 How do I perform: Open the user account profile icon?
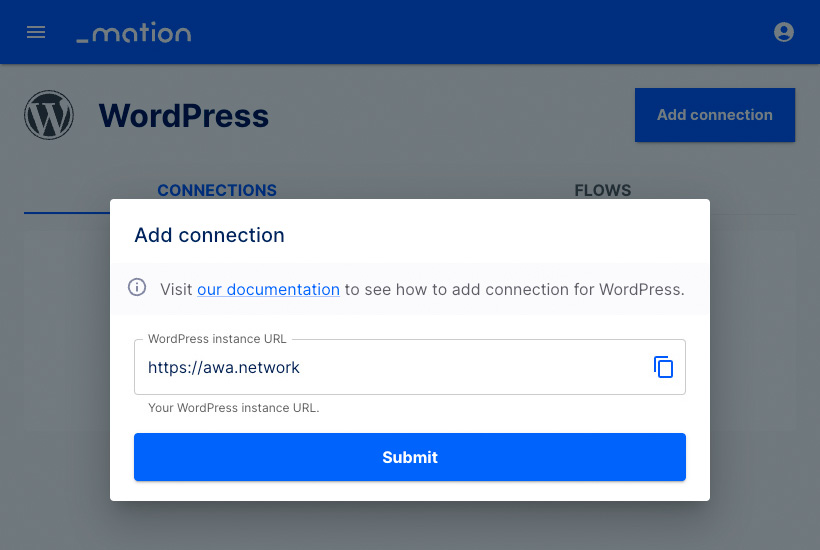point(783,32)
